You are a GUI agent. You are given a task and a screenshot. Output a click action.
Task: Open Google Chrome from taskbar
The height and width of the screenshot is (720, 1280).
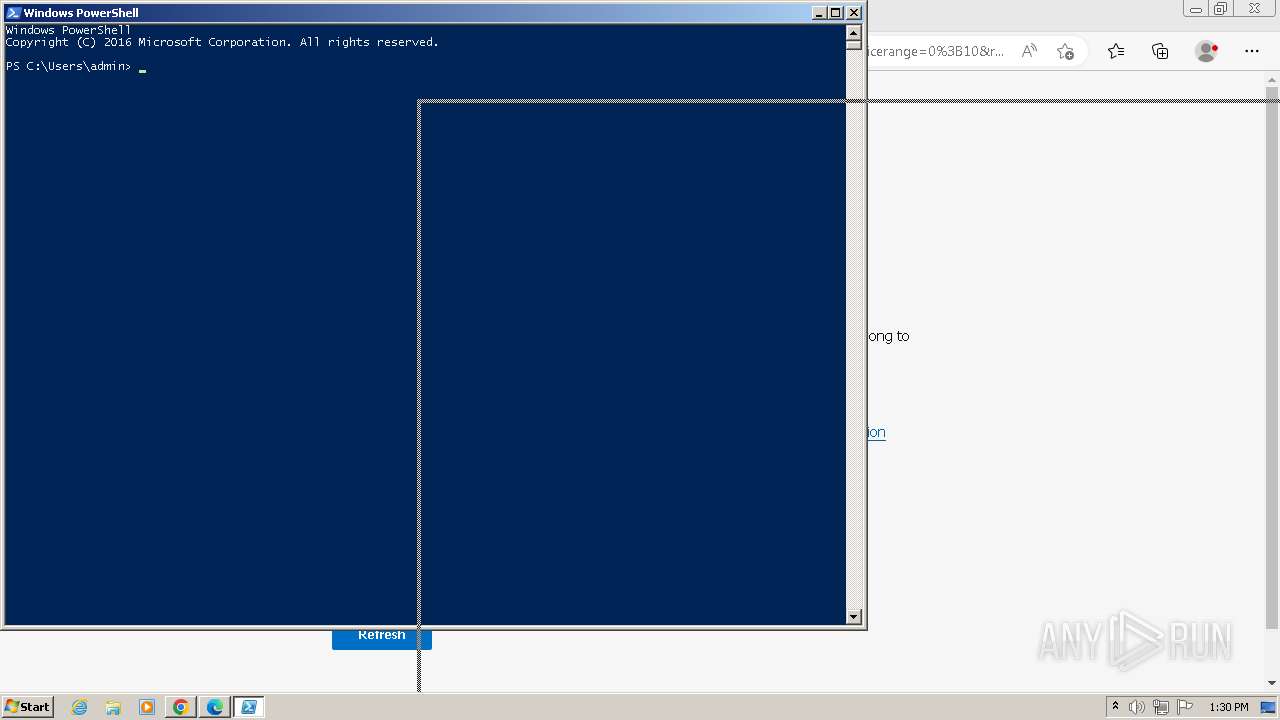(181, 707)
